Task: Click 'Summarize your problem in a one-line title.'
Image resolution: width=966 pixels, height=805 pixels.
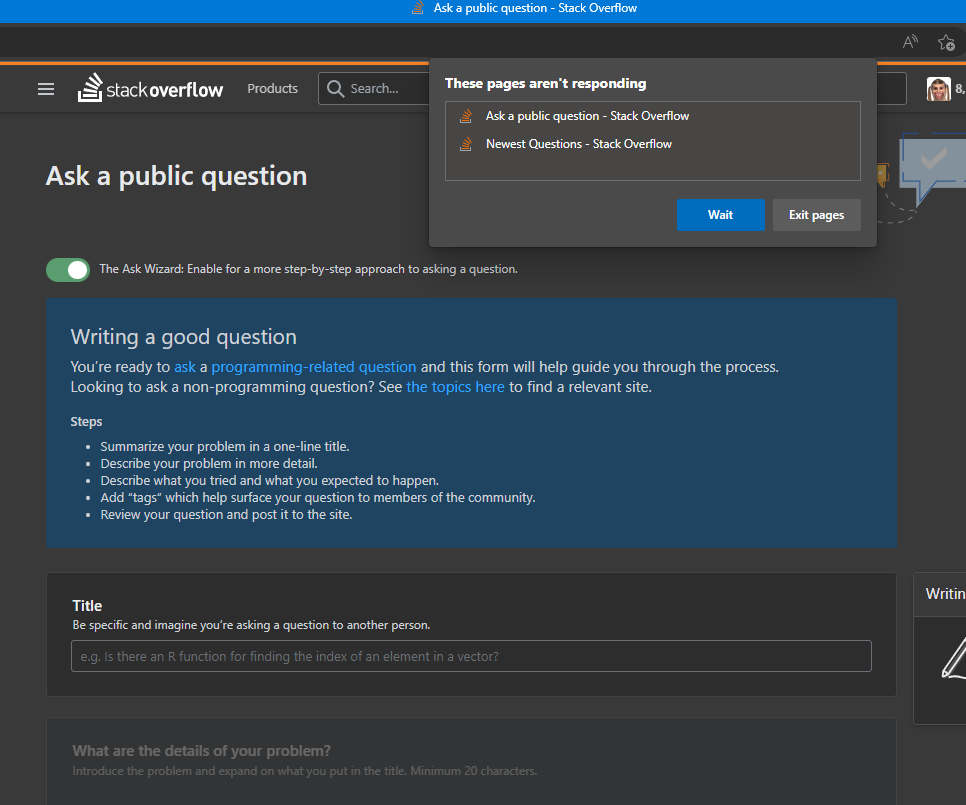Action: 225,447
